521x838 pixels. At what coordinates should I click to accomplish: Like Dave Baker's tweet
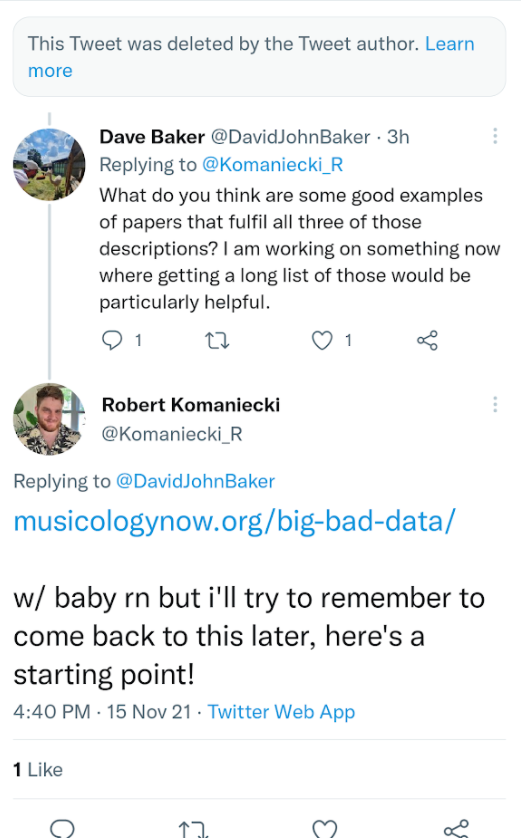click(x=322, y=340)
